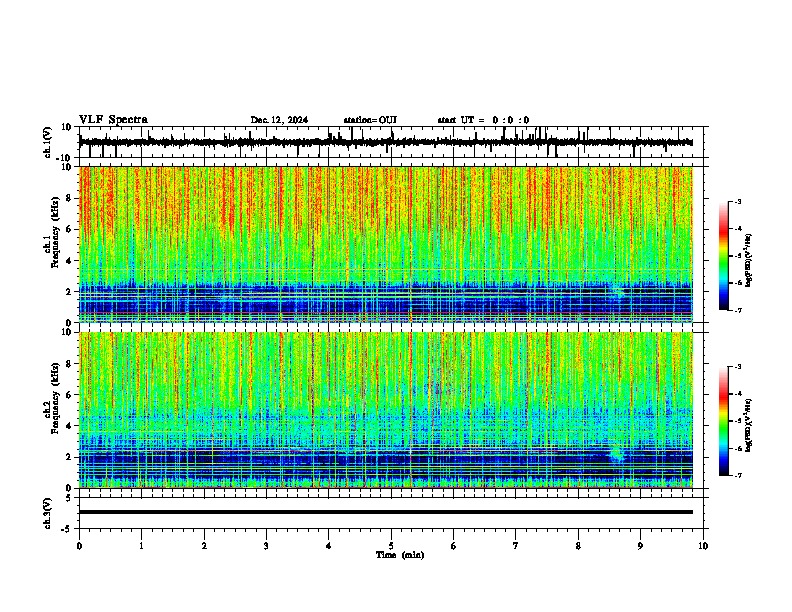
Task: Click the ch.1 voltage tick label "-10"
Action: click(x=65, y=158)
